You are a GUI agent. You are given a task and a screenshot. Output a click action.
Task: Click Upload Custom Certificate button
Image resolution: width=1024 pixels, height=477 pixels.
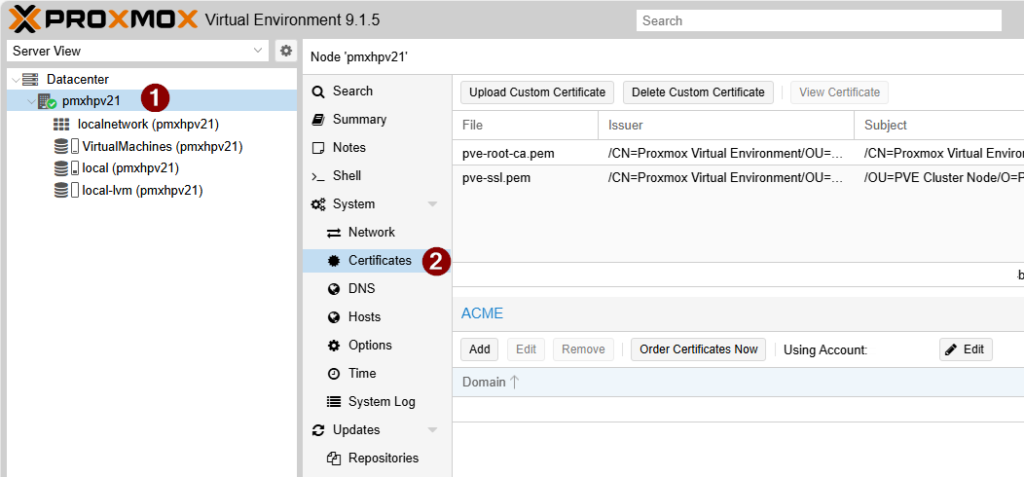pos(537,92)
